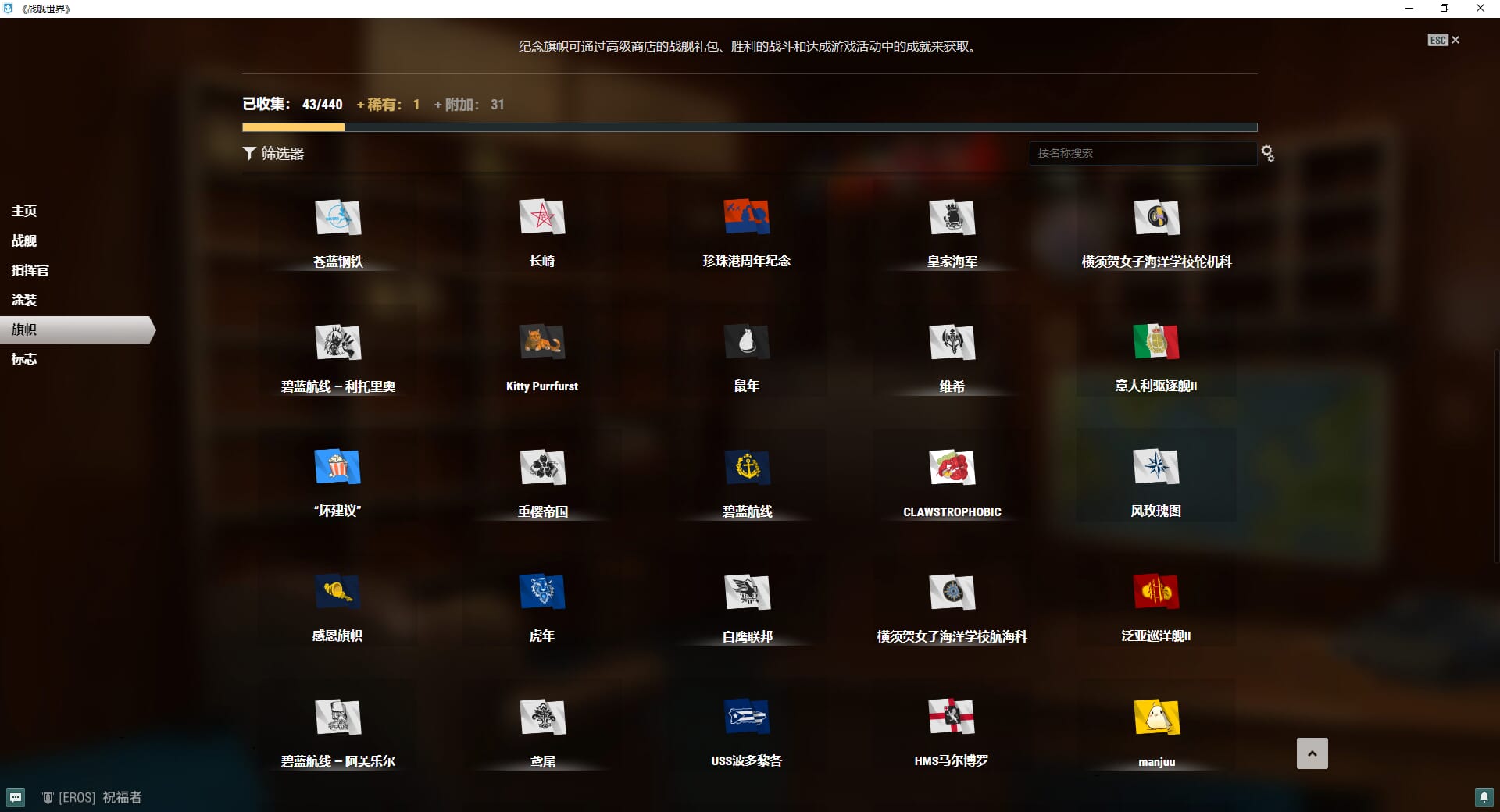
Task: Open the chat icon in bottom-left corner
Action: click(16, 797)
